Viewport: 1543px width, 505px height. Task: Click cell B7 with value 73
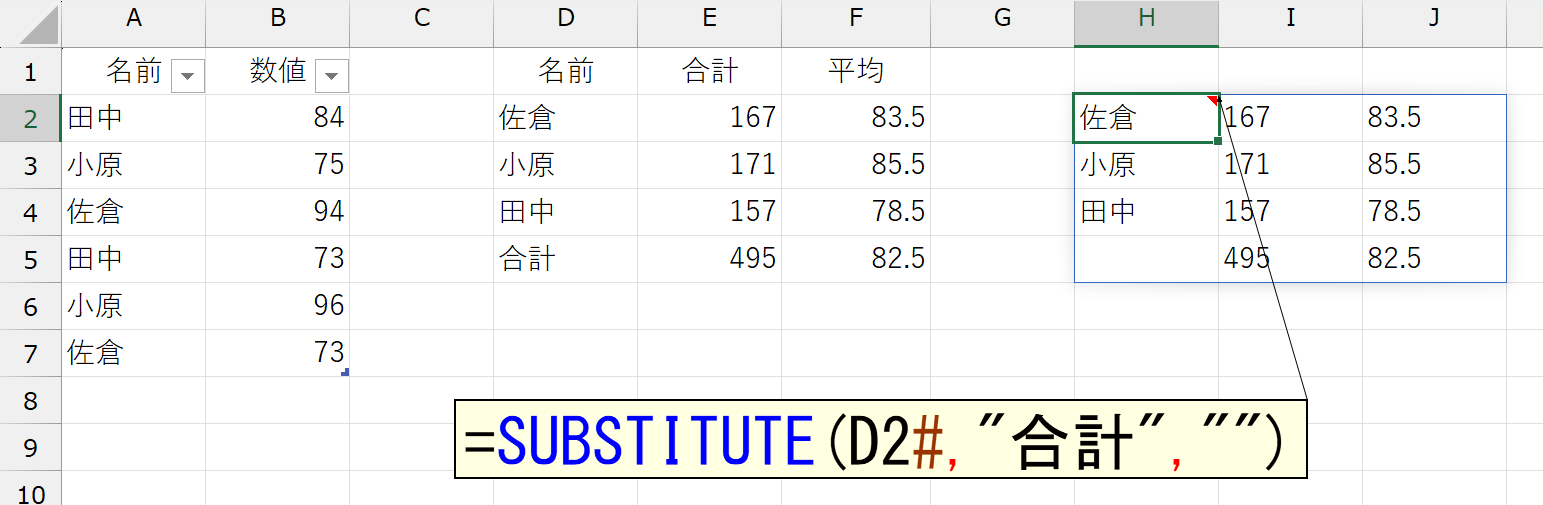pos(278,353)
